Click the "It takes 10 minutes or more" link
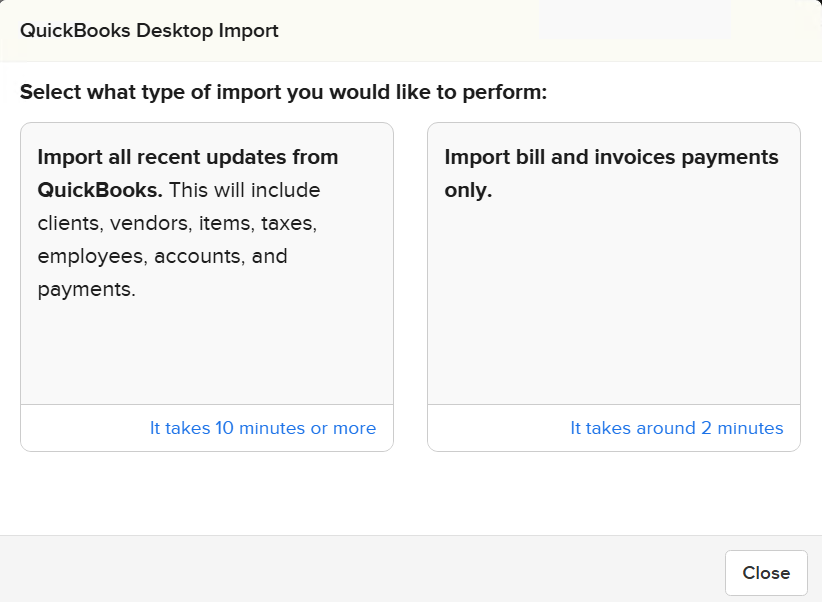This screenshot has height=602, width=822. [x=263, y=428]
